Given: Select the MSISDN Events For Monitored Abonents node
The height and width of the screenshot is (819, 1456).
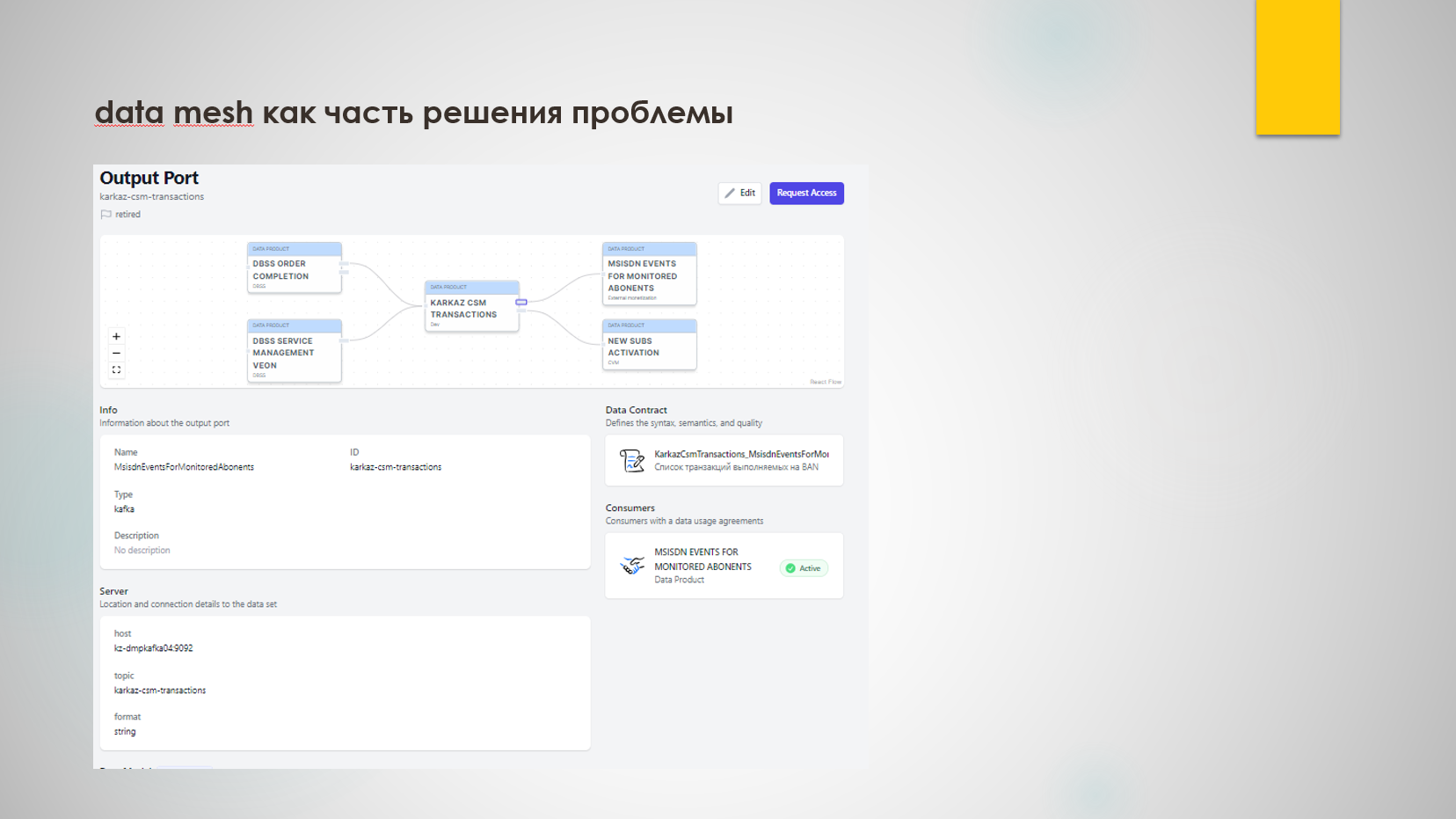Looking at the screenshot, I should point(649,274).
